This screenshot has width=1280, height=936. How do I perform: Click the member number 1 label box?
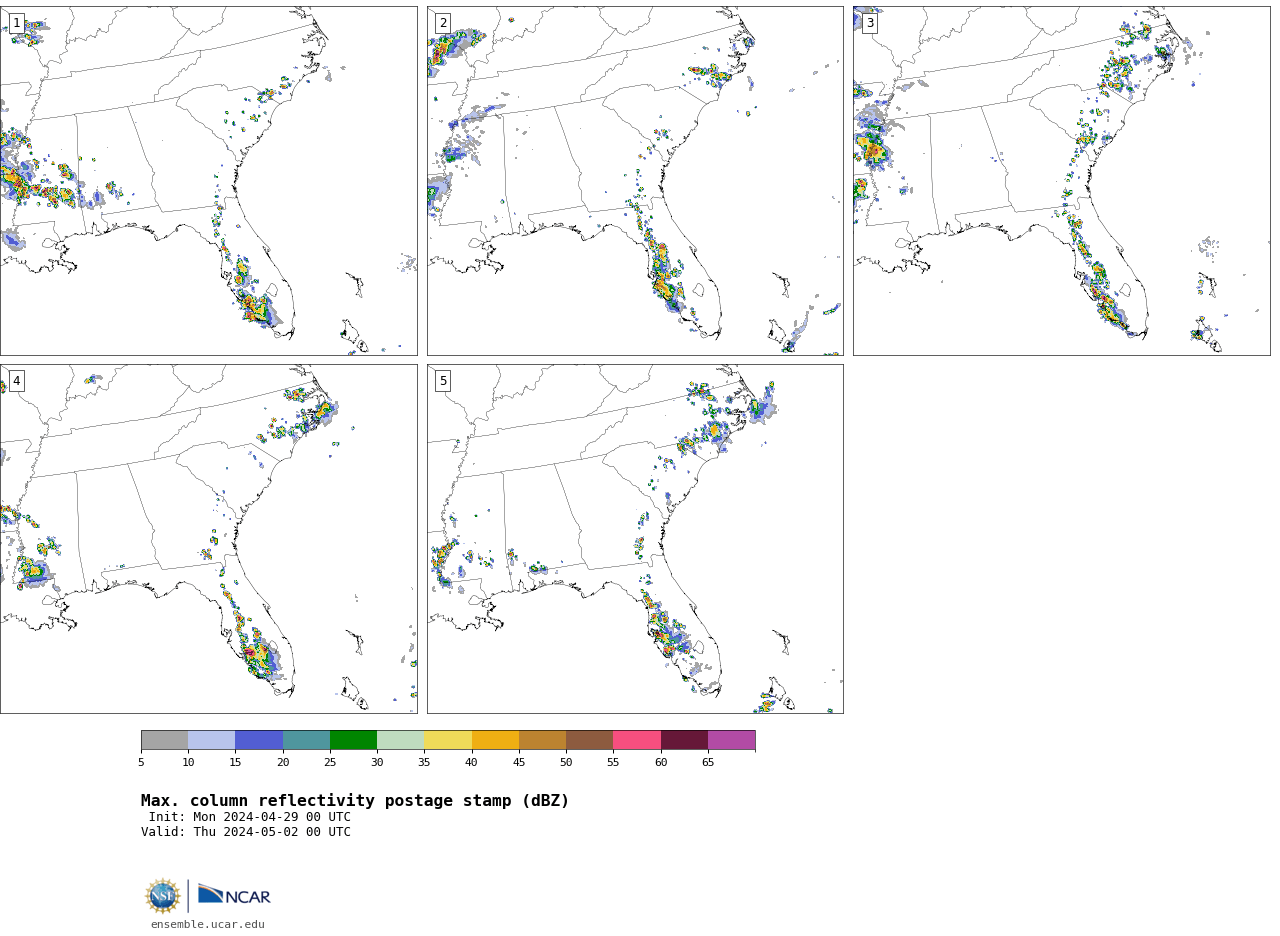16,23
